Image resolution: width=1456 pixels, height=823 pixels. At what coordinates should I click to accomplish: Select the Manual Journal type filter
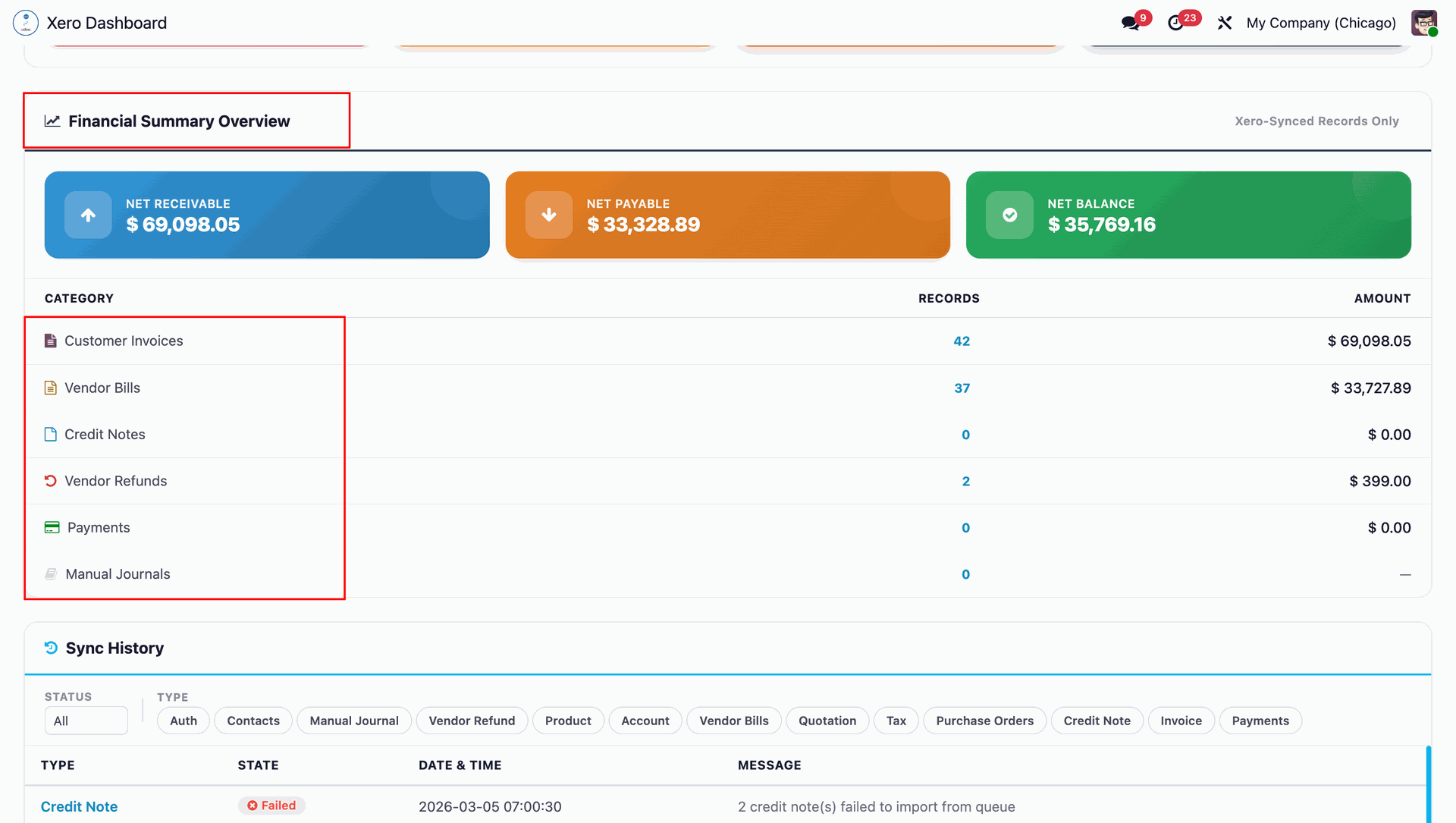pyautogui.click(x=354, y=721)
